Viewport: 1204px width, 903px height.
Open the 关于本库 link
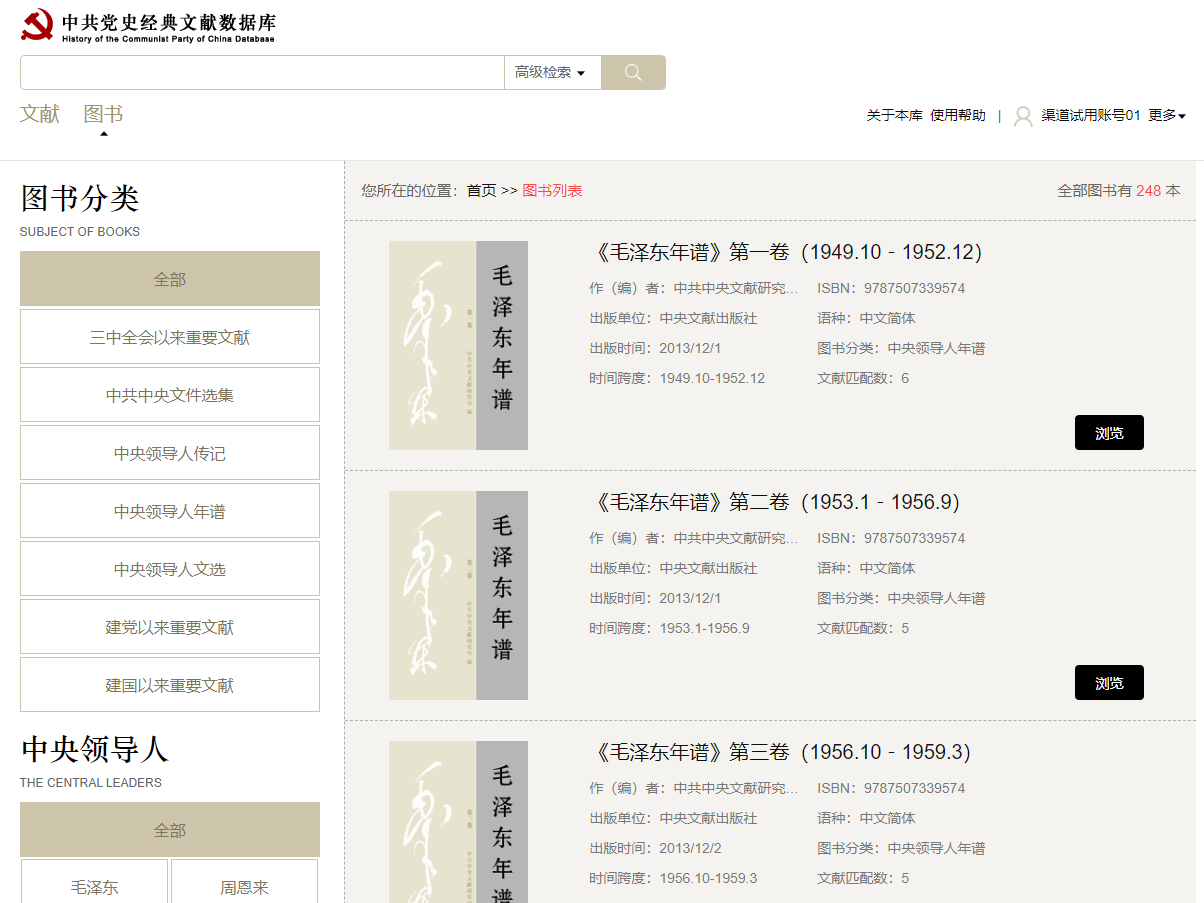(894, 116)
